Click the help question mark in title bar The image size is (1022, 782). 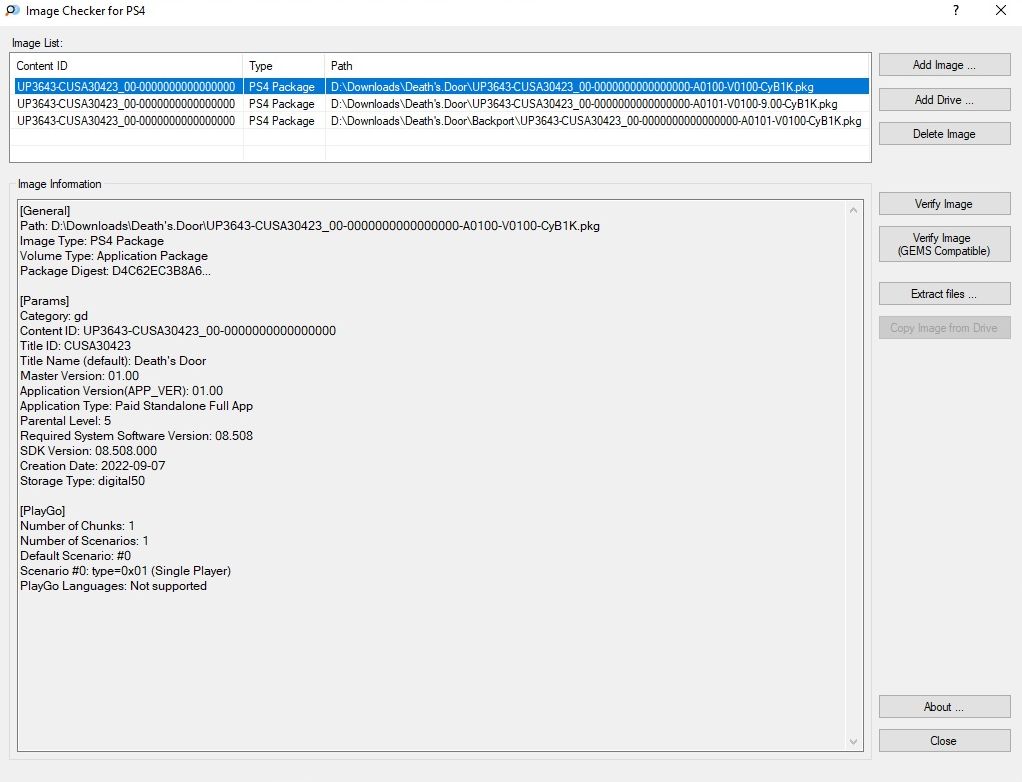coord(956,10)
